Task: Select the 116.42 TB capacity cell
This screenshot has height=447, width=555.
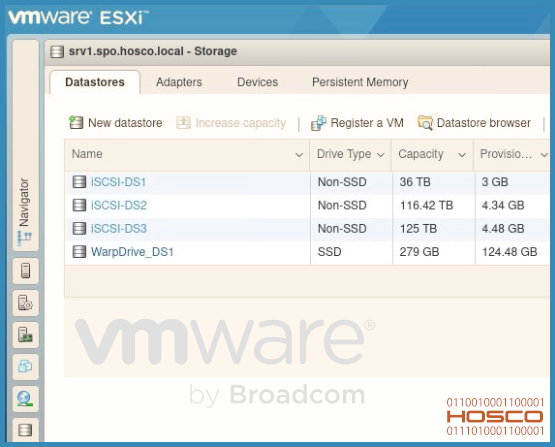Action: click(434, 205)
